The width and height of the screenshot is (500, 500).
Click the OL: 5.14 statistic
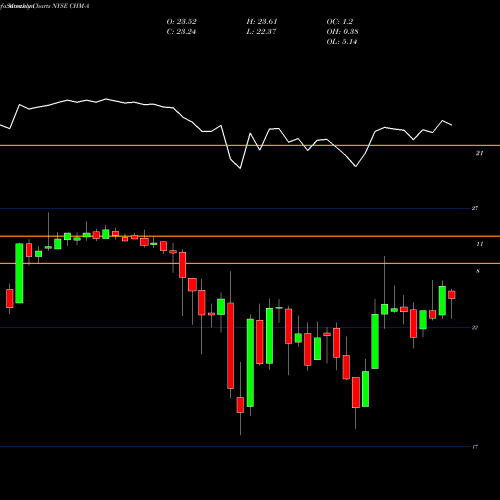pos(342,42)
